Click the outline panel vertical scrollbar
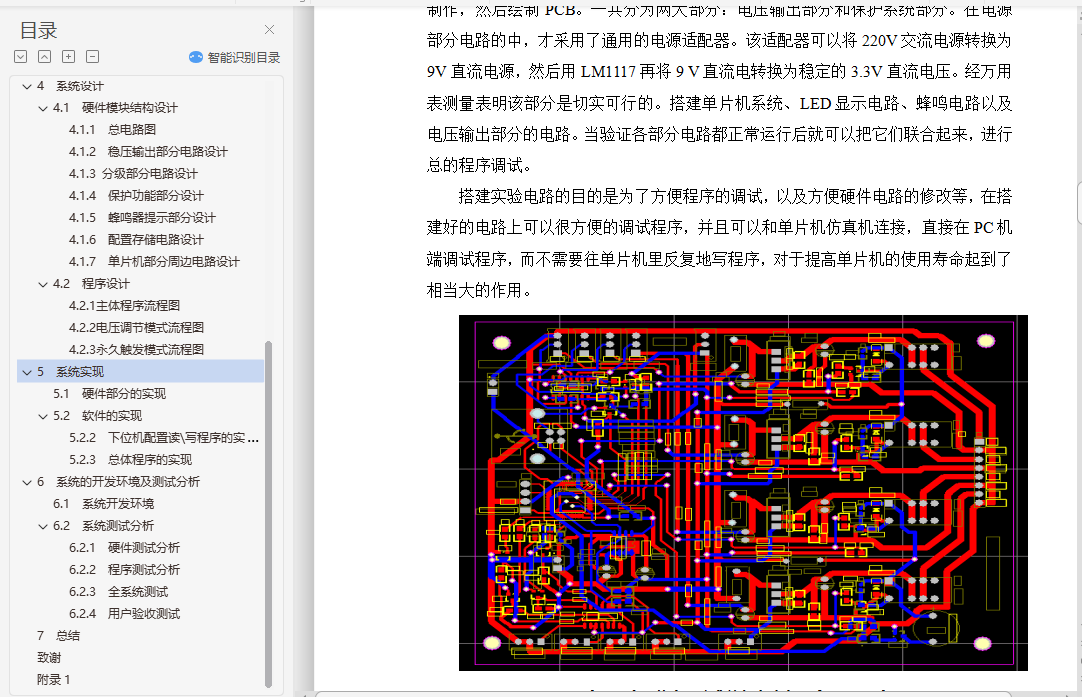The image size is (1082, 697). pyautogui.click(x=268, y=514)
